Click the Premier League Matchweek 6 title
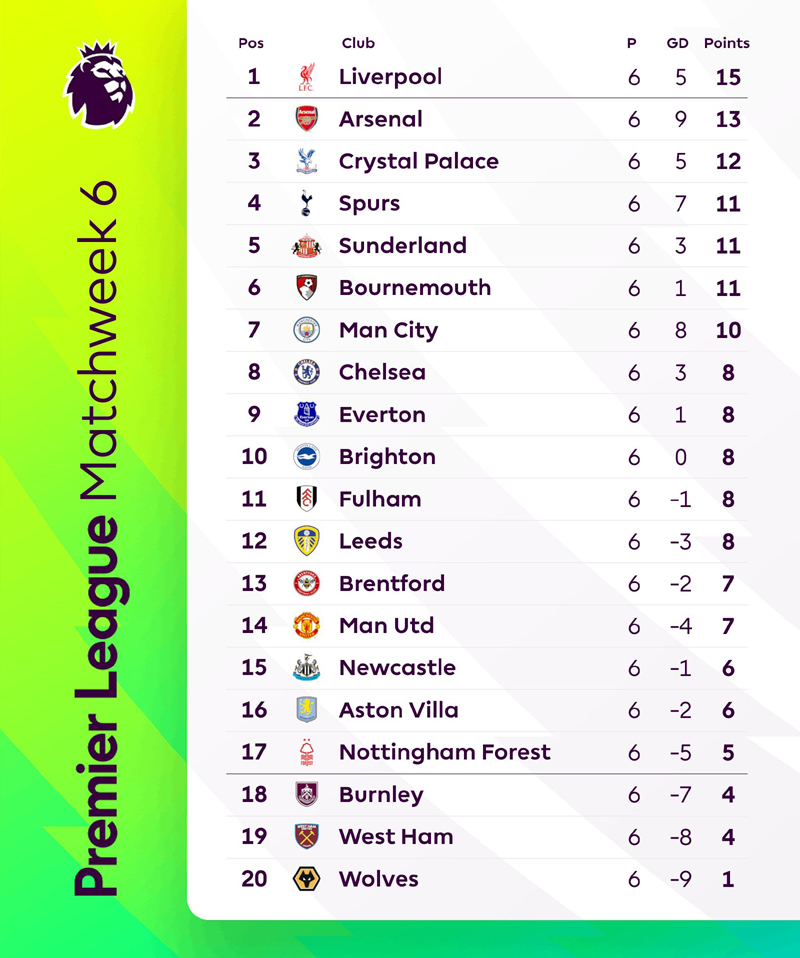 (97, 540)
